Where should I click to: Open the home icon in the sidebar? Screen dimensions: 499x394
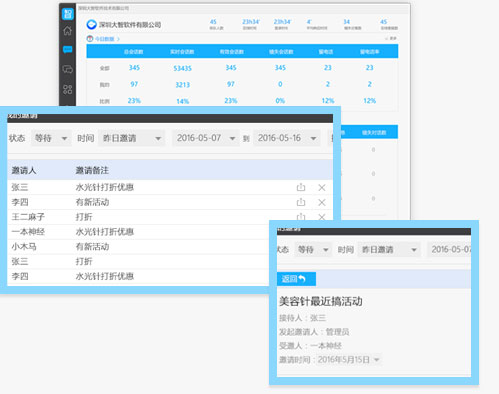(68, 31)
